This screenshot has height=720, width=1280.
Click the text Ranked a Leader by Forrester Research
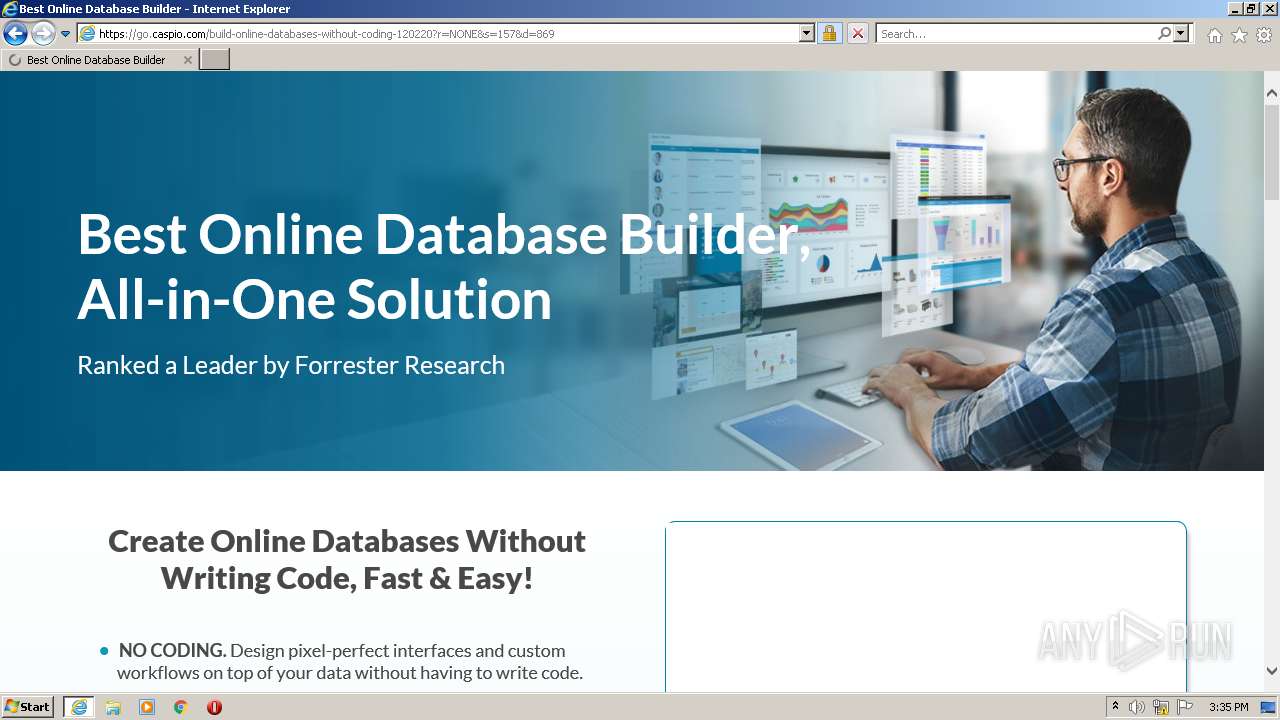[291, 365]
